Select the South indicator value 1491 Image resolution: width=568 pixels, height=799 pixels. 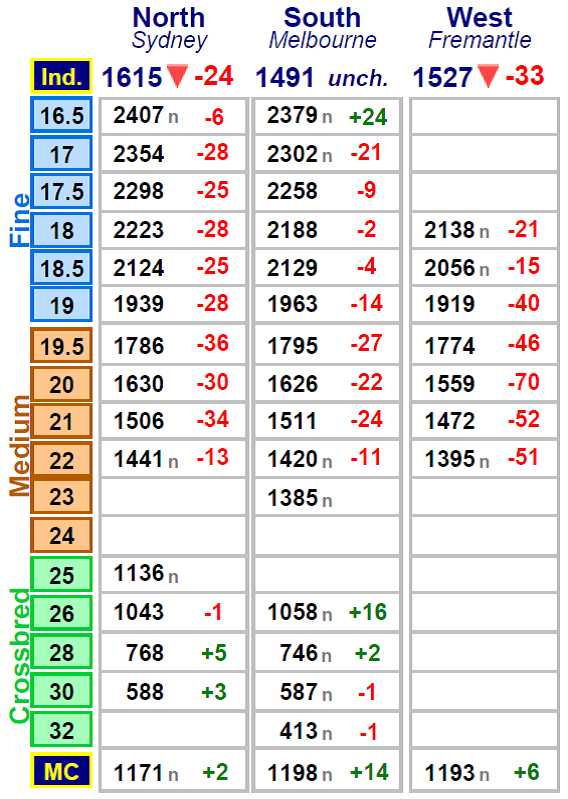click(x=284, y=78)
